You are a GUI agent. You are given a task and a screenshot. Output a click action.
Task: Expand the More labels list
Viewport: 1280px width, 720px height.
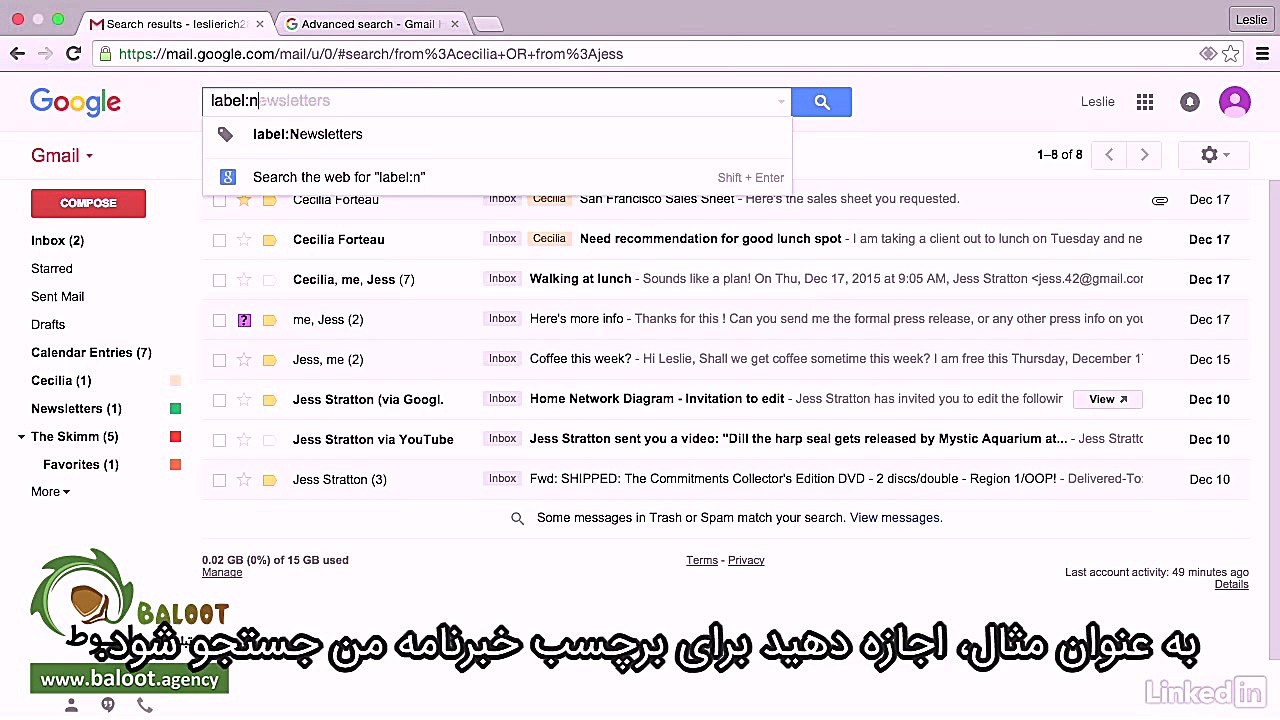tap(50, 492)
